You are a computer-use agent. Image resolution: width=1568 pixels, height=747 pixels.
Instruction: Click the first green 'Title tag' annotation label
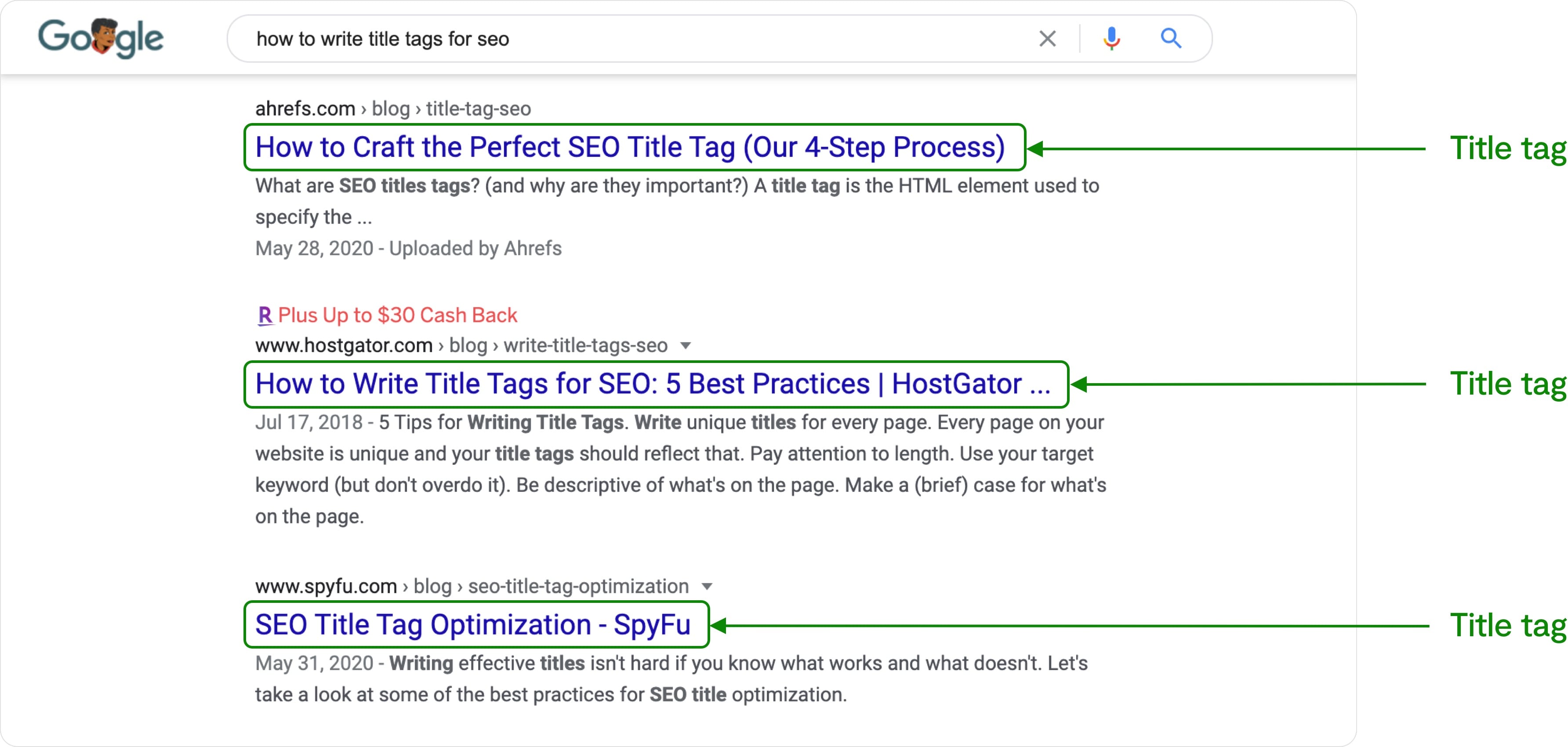point(1507,149)
